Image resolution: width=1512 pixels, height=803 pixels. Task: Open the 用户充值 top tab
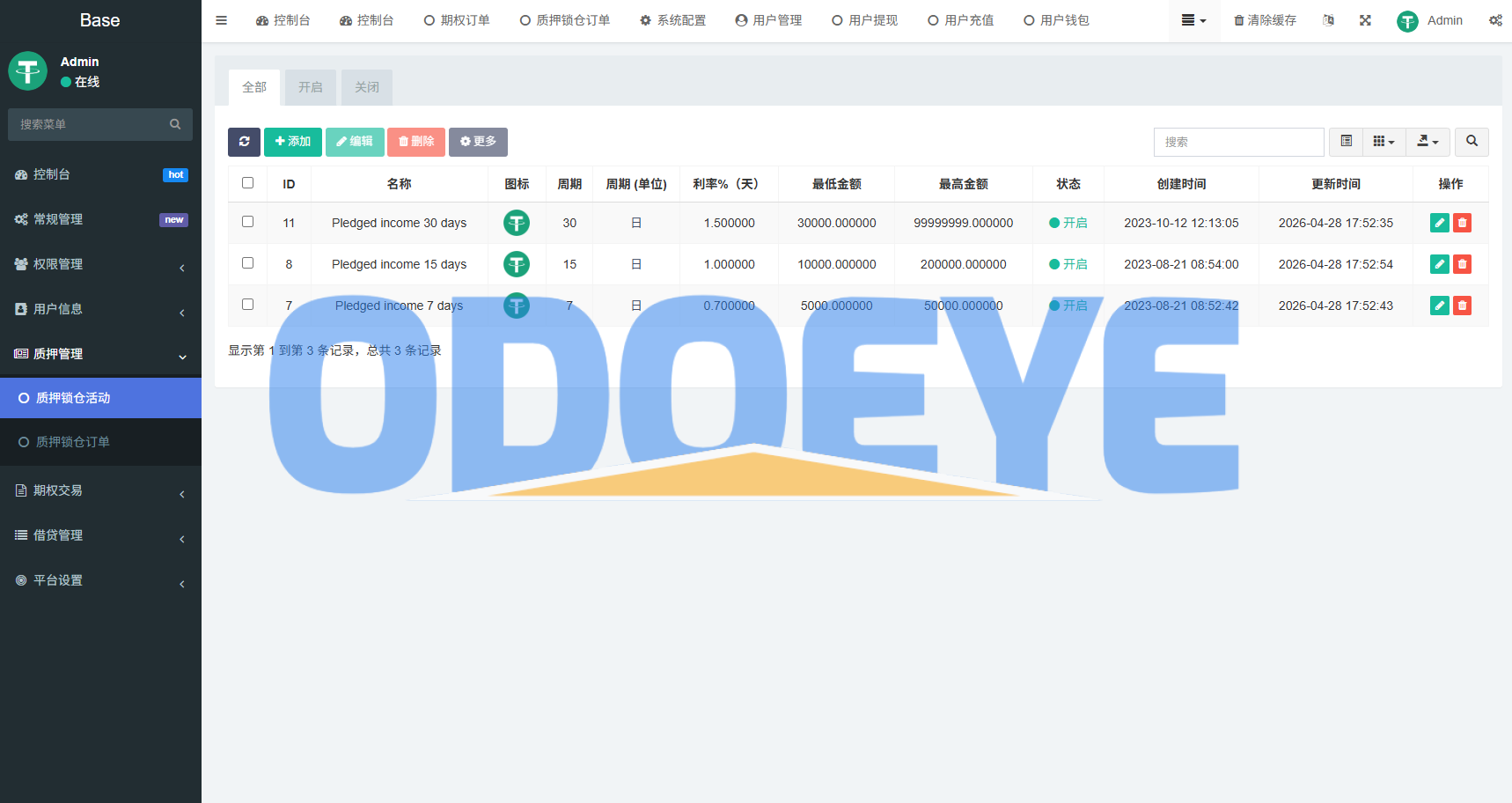tap(960, 20)
